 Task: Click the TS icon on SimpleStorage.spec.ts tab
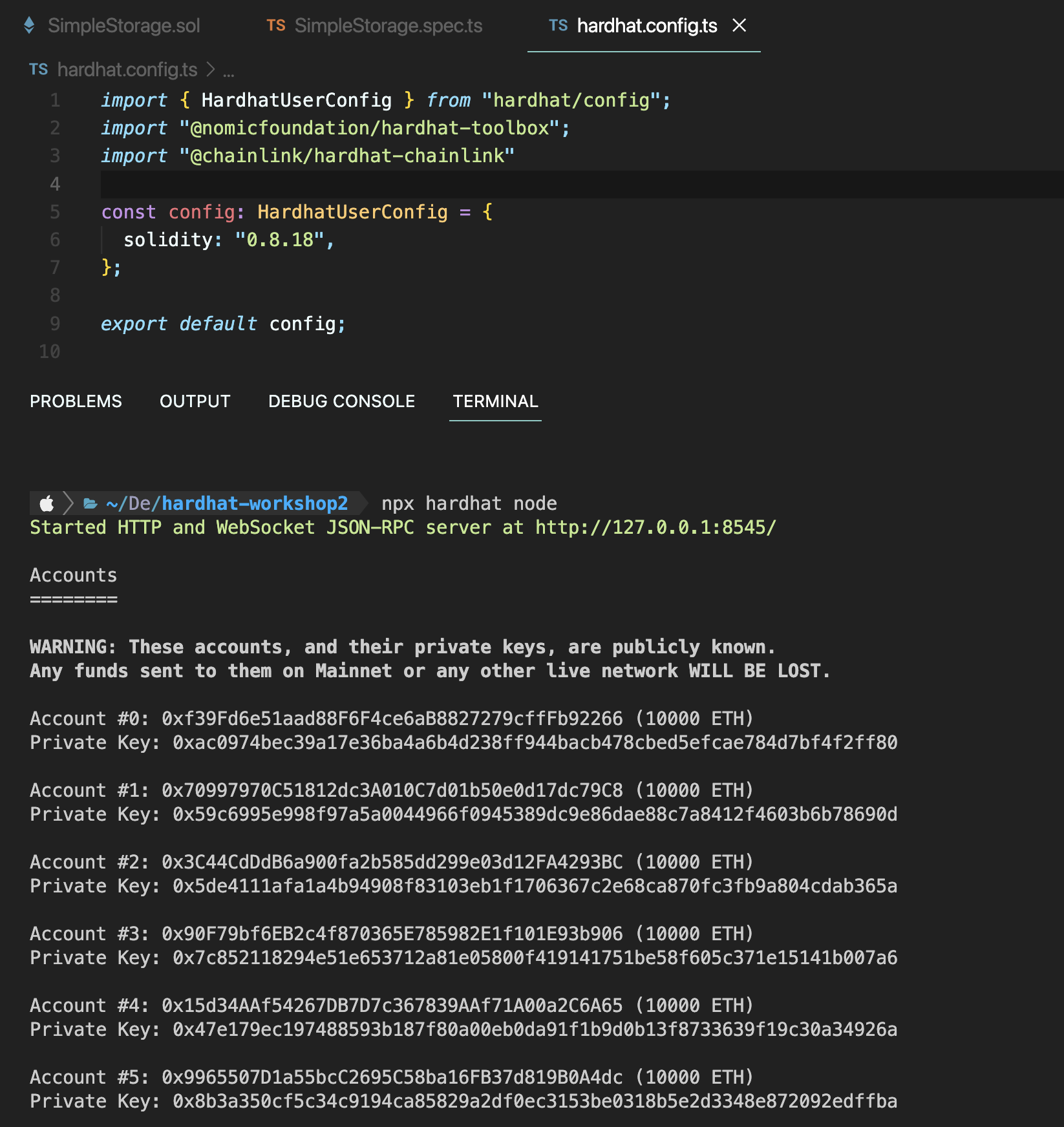coord(276,26)
